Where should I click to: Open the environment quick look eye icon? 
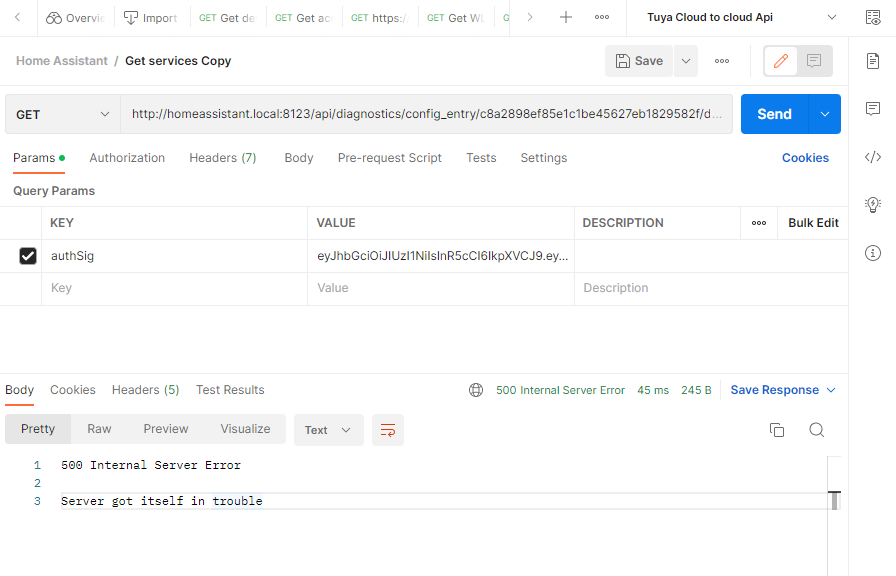(871, 16)
